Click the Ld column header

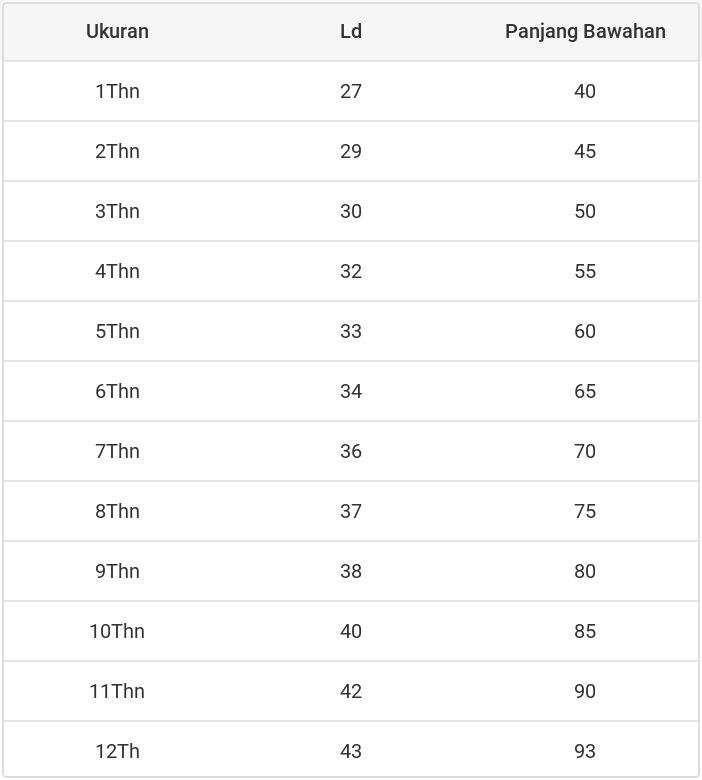coord(350,31)
